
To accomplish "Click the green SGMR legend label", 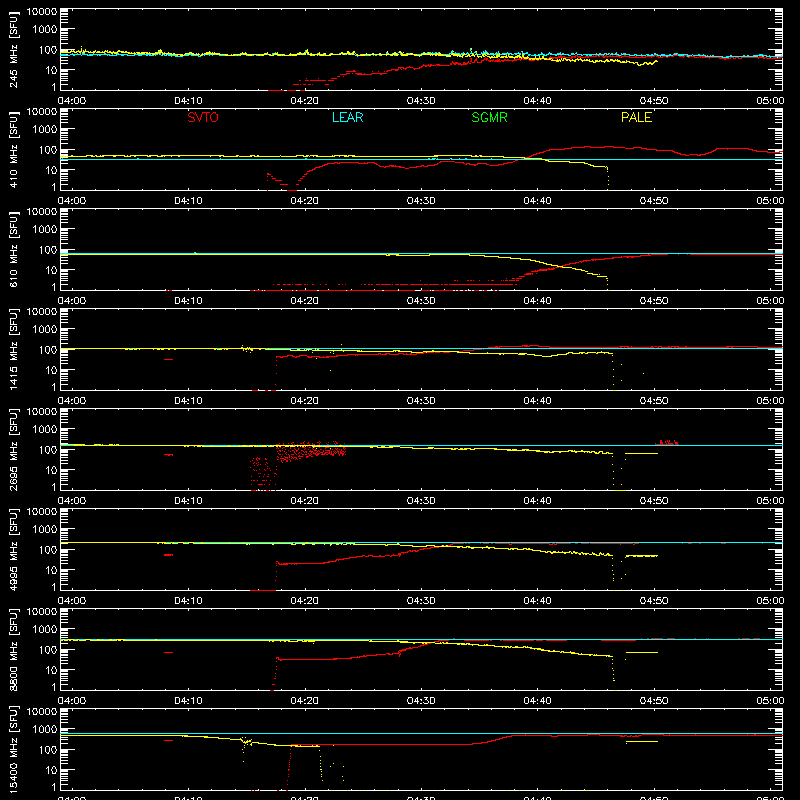I will pyautogui.click(x=489, y=117).
